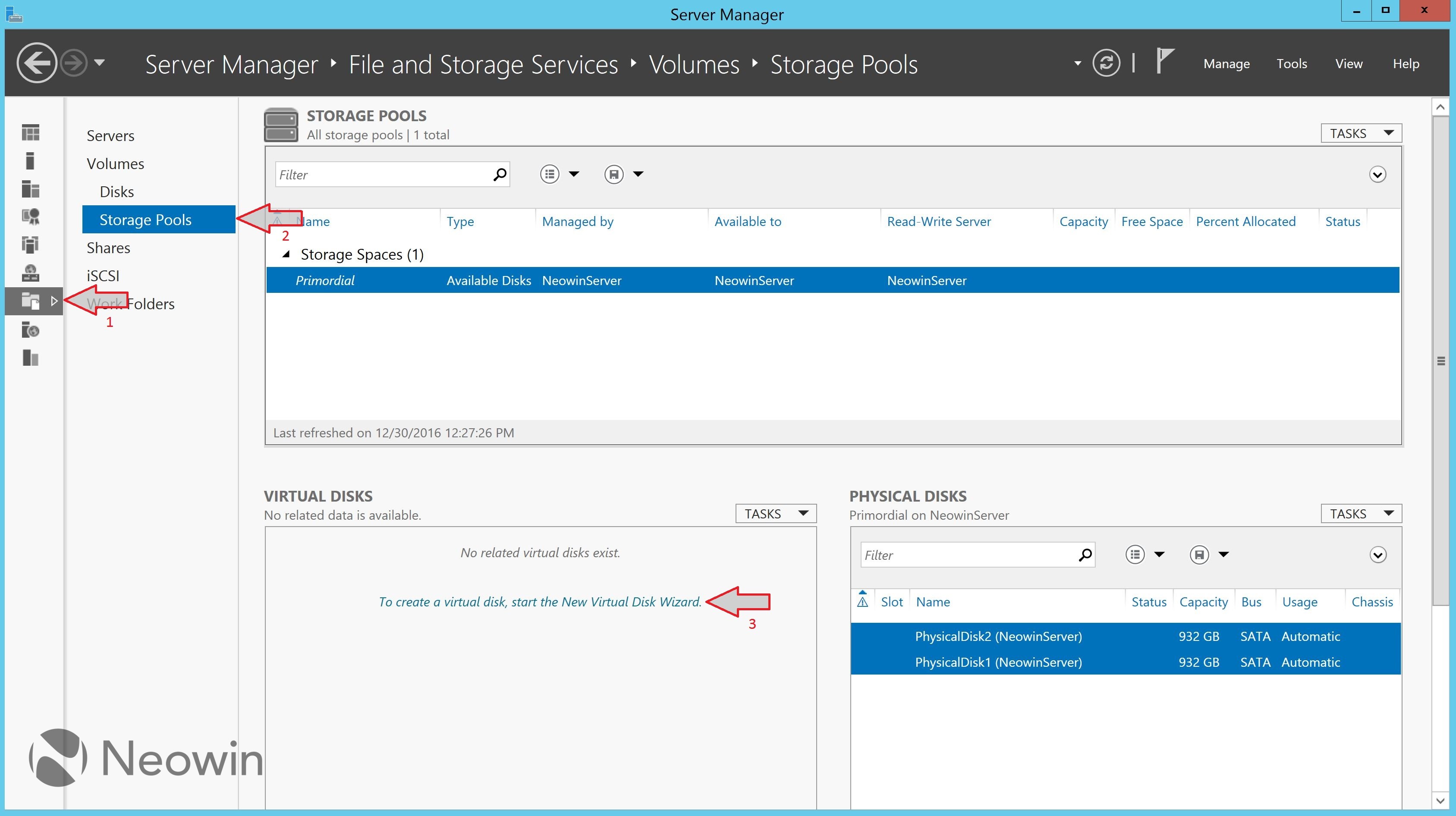The height and width of the screenshot is (816, 1456).
Task: Select the Local Server sidebar icon
Action: (31, 161)
